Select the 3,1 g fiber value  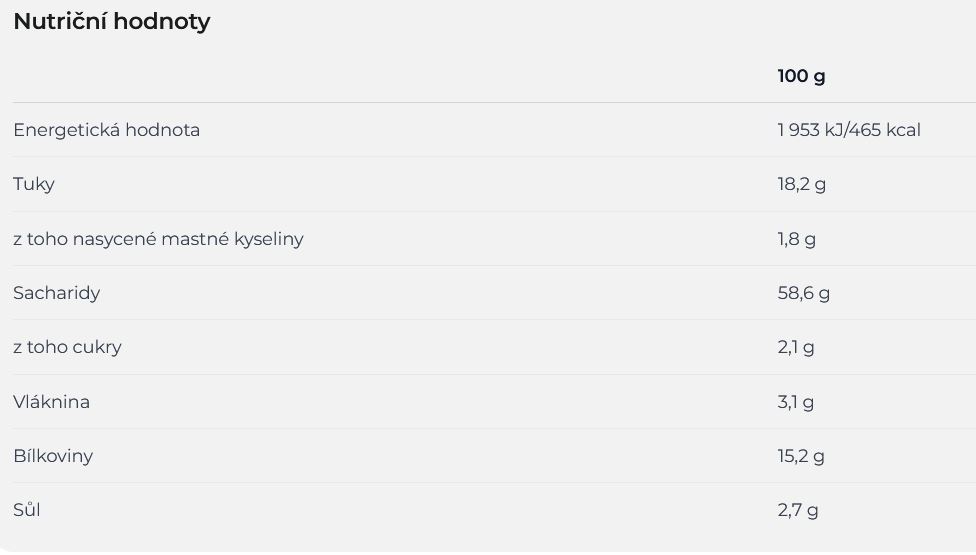point(795,401)
